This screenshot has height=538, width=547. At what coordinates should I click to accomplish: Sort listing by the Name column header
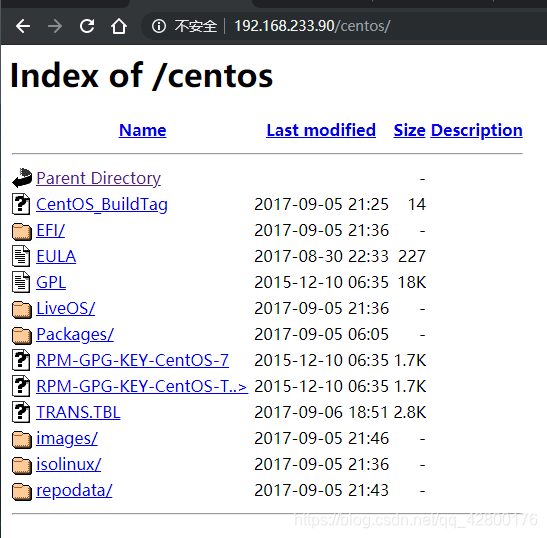click(x=142, y=130)
